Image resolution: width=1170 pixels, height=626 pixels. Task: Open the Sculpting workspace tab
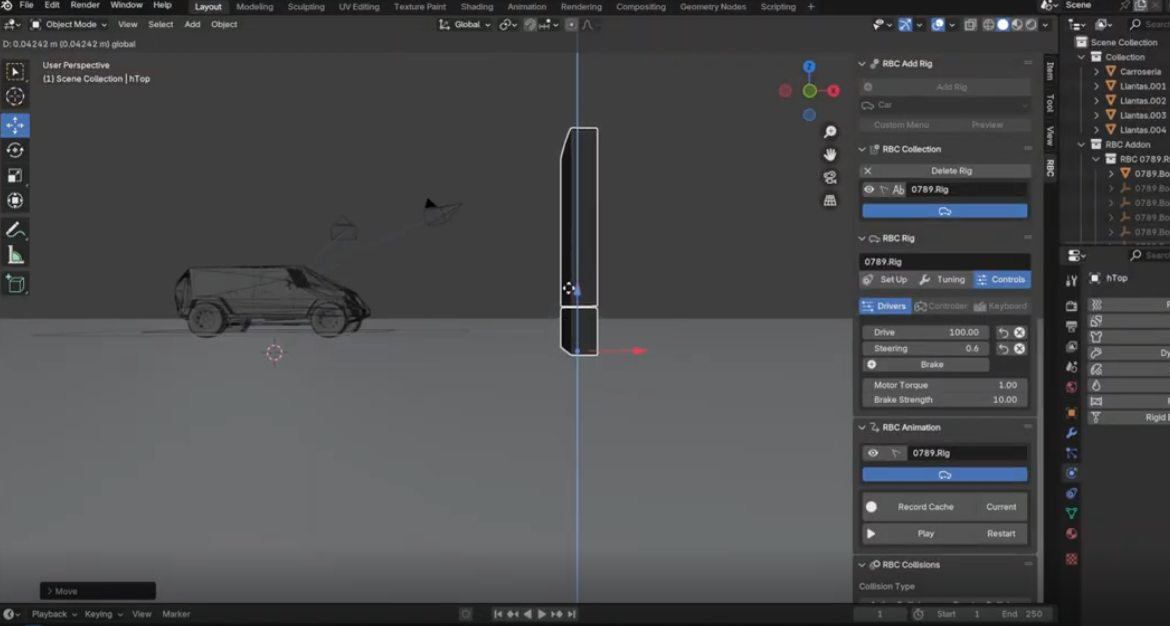305,7
